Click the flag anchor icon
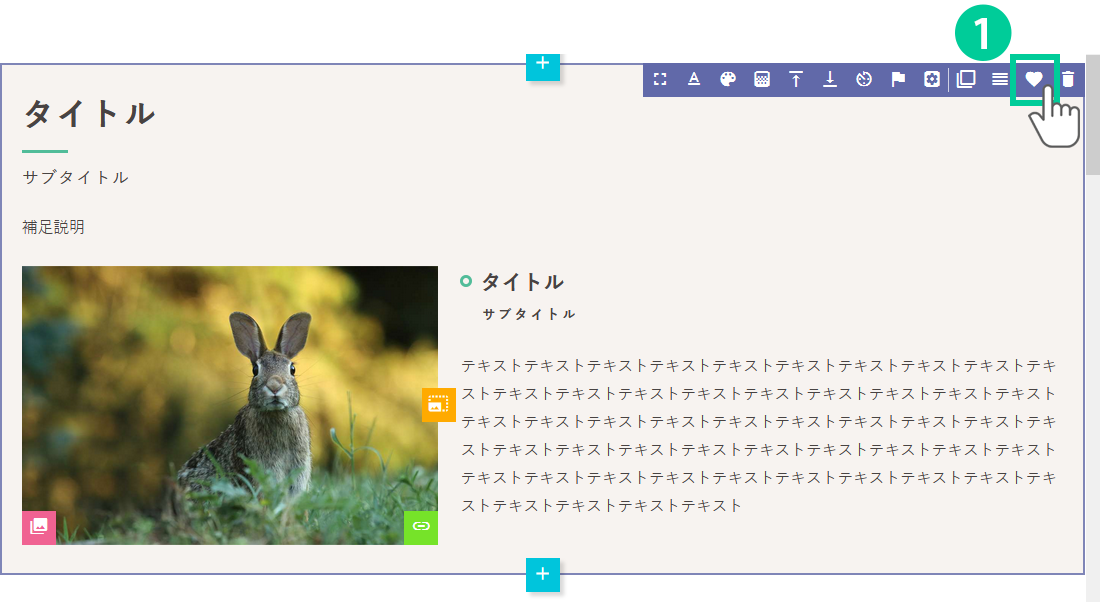 898,80
